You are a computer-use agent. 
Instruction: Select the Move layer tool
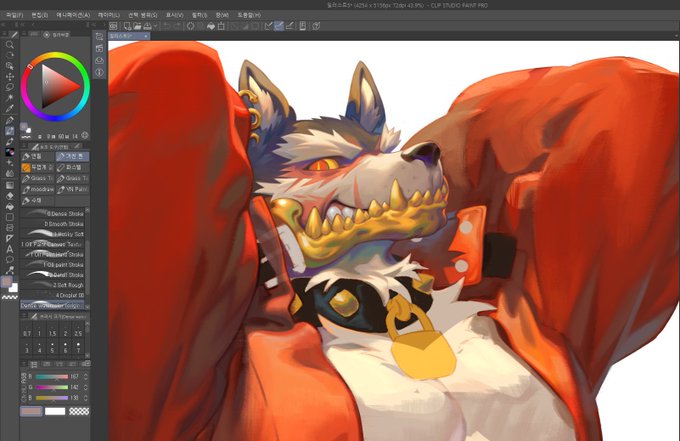(10, 77)
